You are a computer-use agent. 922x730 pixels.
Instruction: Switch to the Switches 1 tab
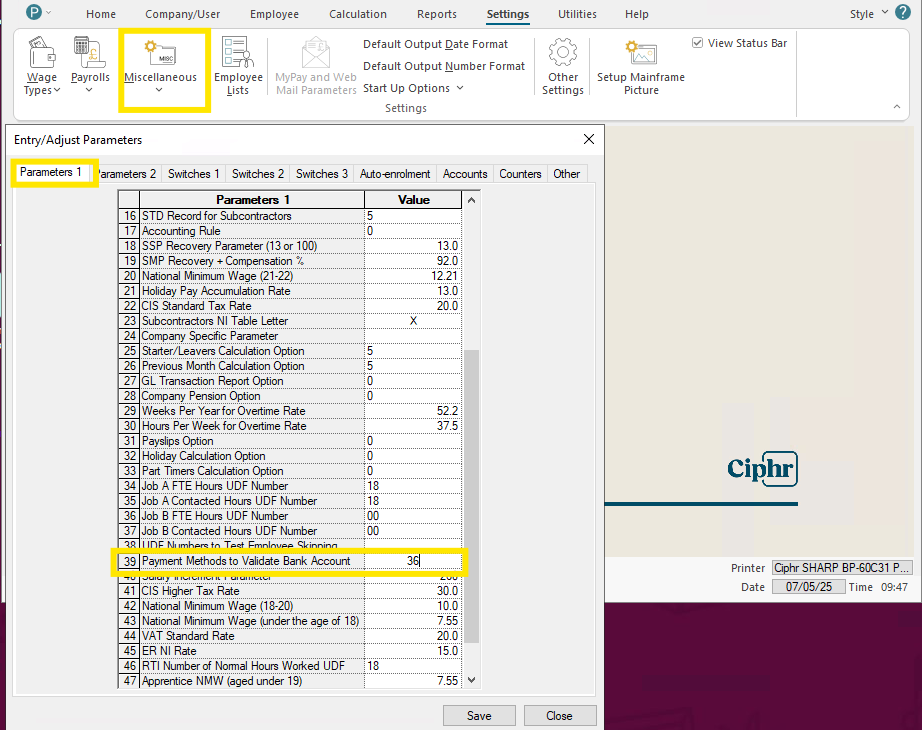click(193, 174)
